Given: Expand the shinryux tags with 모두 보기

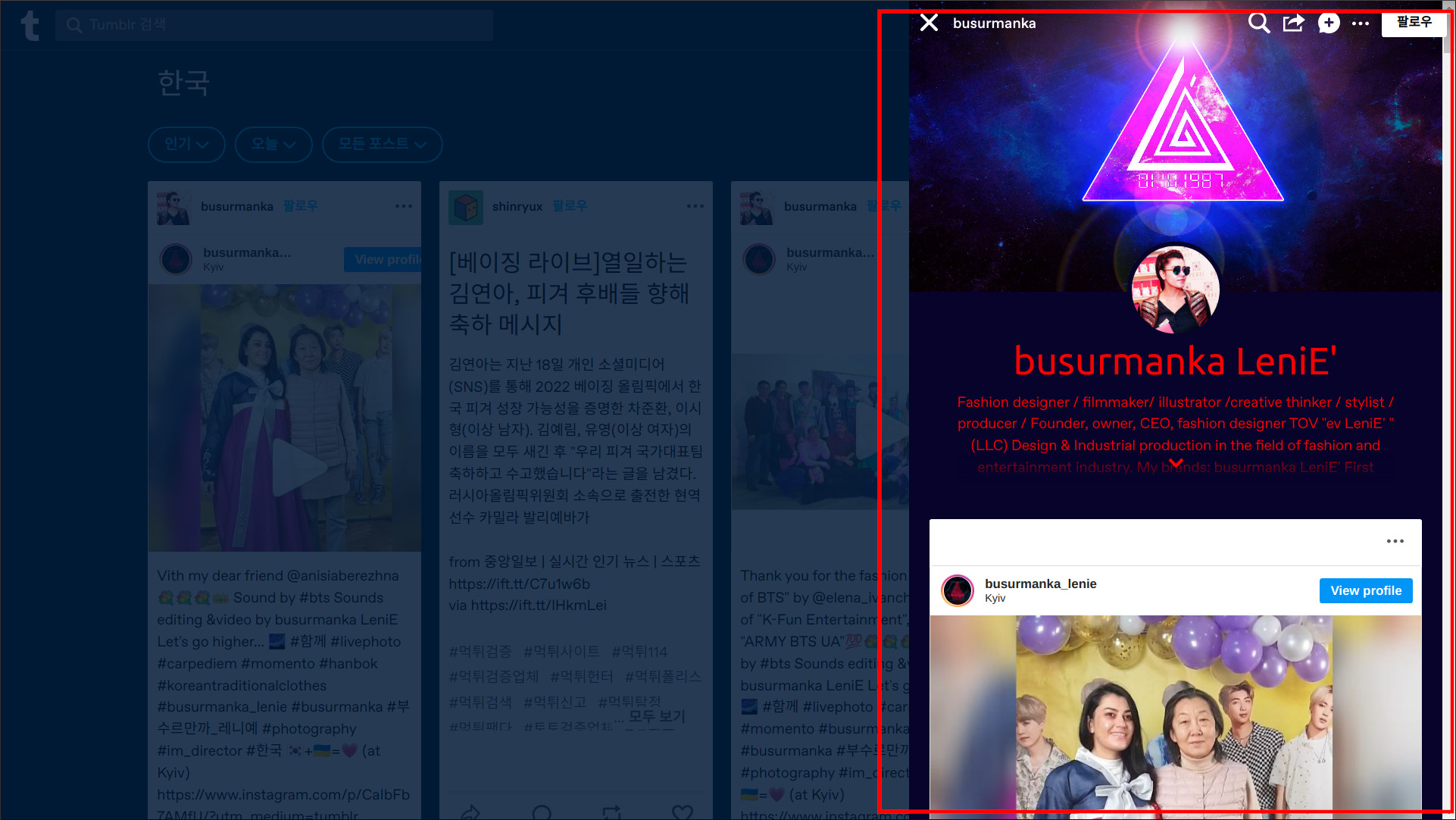Looking at the screenshot, I should pyautogui.click(x=656, y=716).
